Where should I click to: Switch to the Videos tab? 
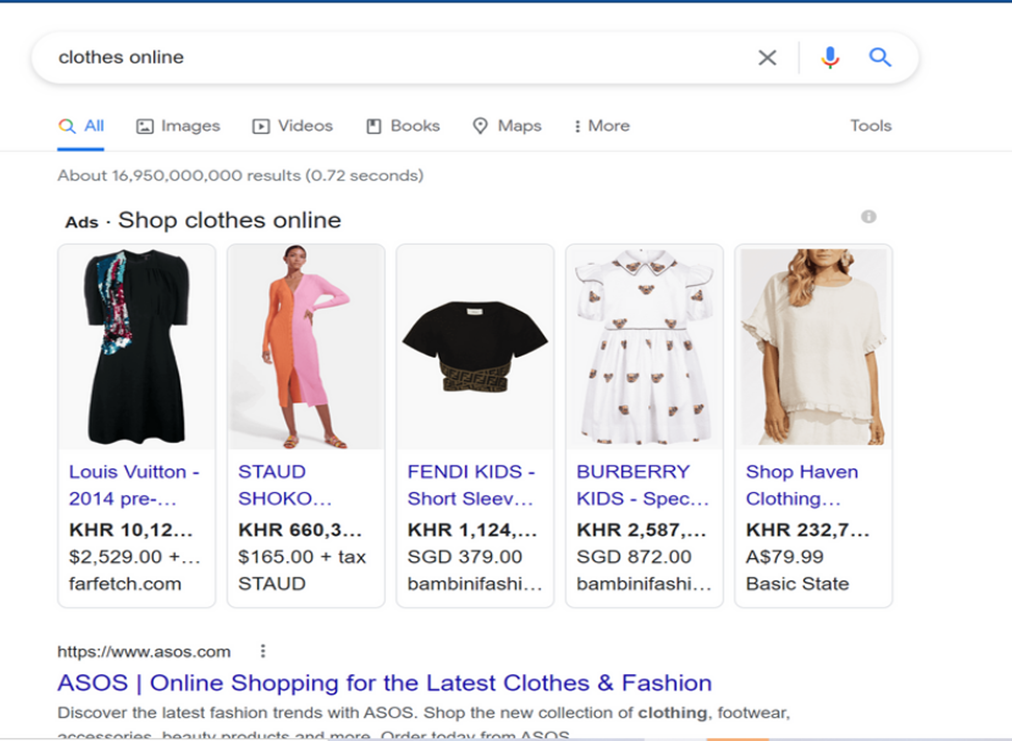[x=293, y=126]
